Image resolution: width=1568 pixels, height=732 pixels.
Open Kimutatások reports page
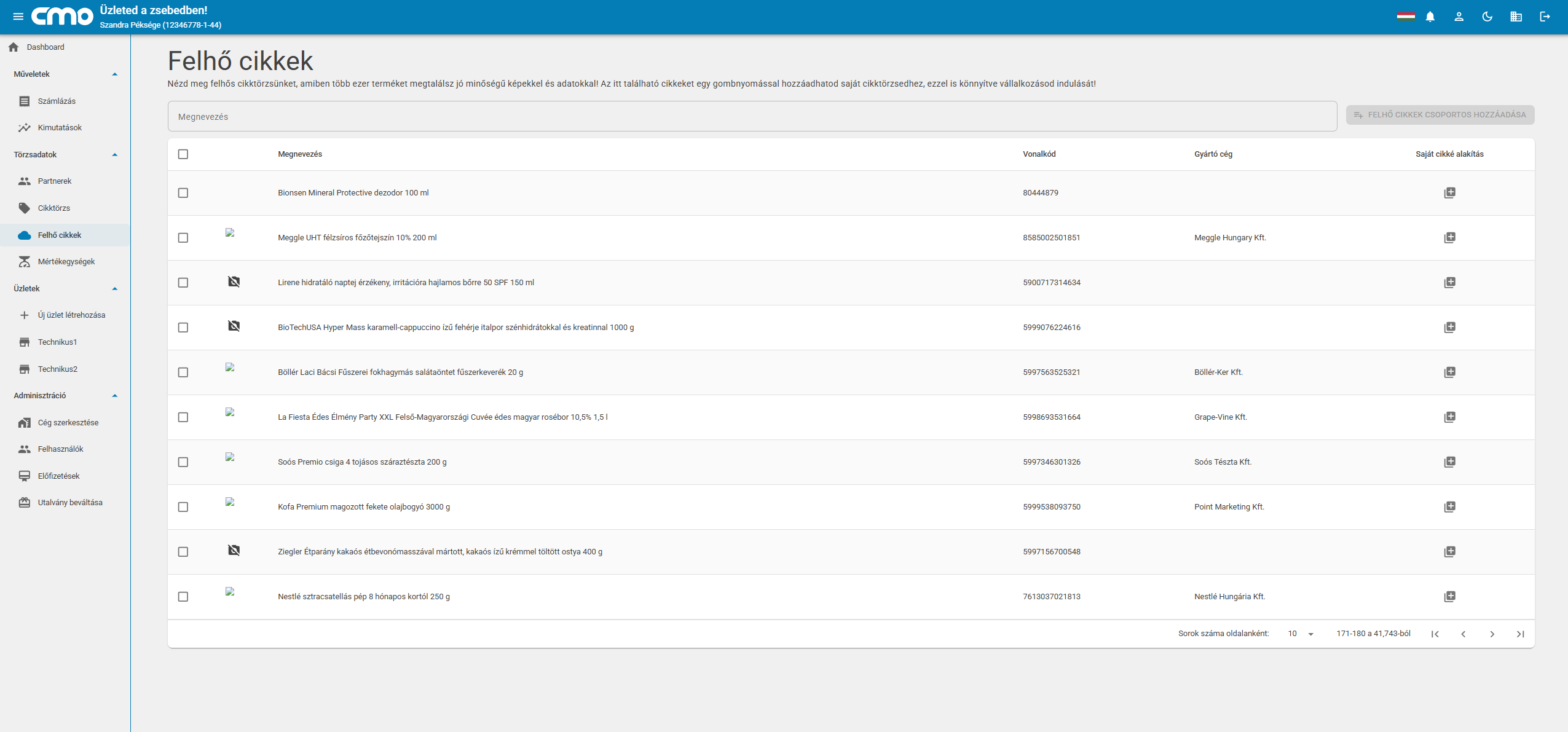65,128
